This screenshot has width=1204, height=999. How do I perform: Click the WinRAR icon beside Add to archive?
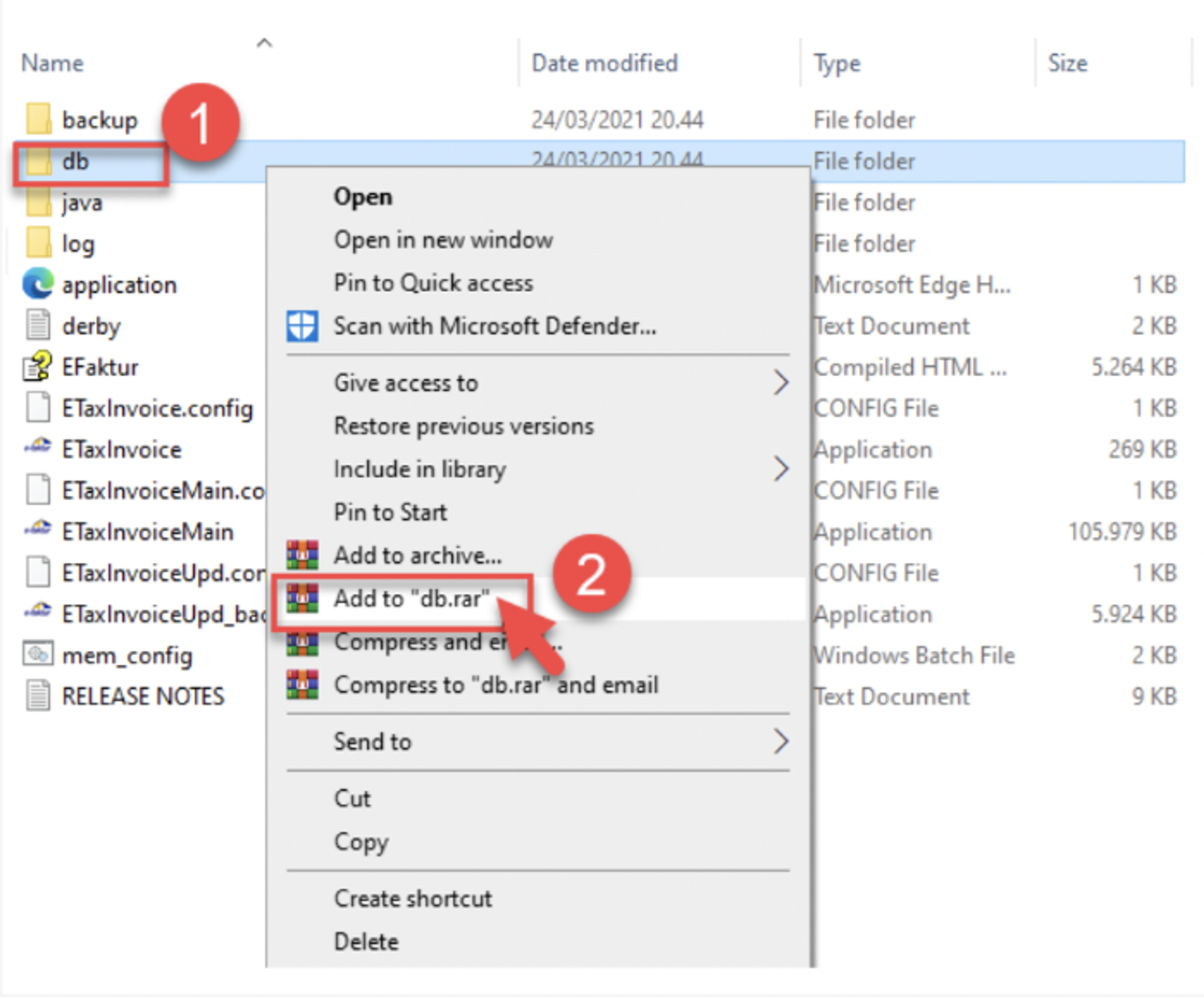302,555
